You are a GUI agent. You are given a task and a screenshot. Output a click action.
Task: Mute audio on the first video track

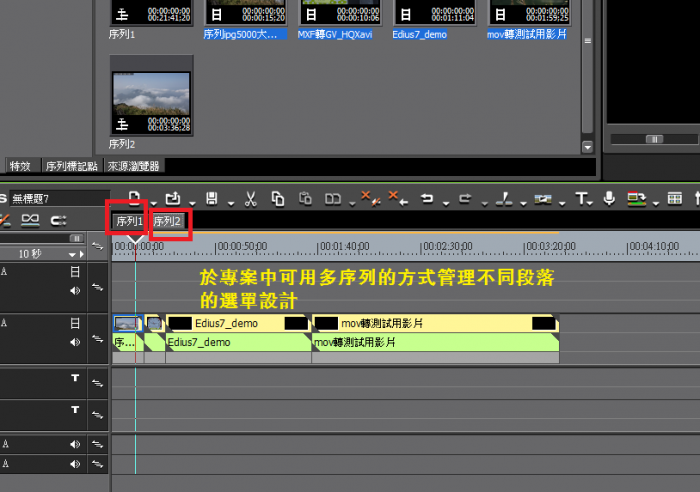(75, 291)
